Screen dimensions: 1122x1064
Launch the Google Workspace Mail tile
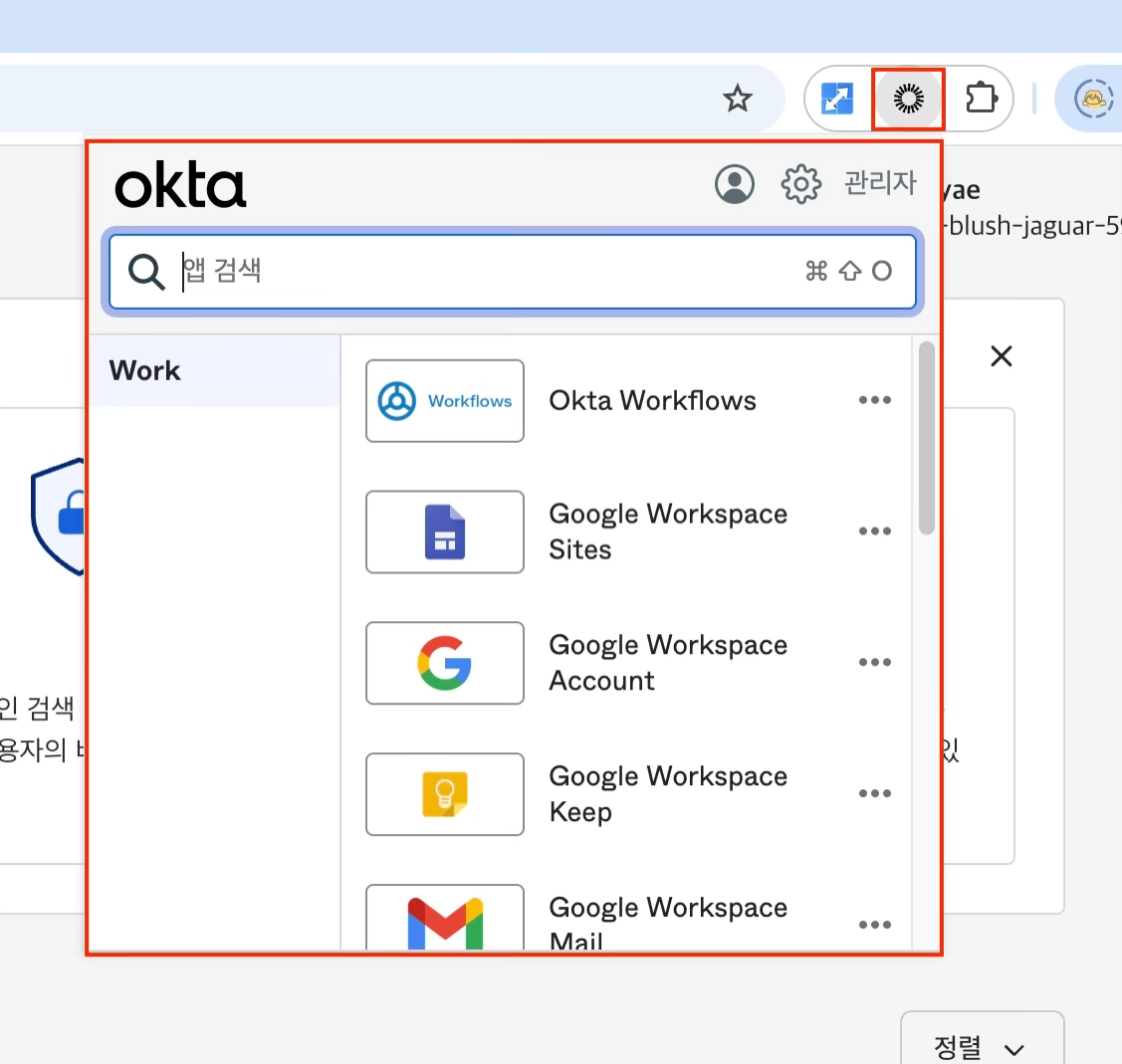(x=444, y=918)
